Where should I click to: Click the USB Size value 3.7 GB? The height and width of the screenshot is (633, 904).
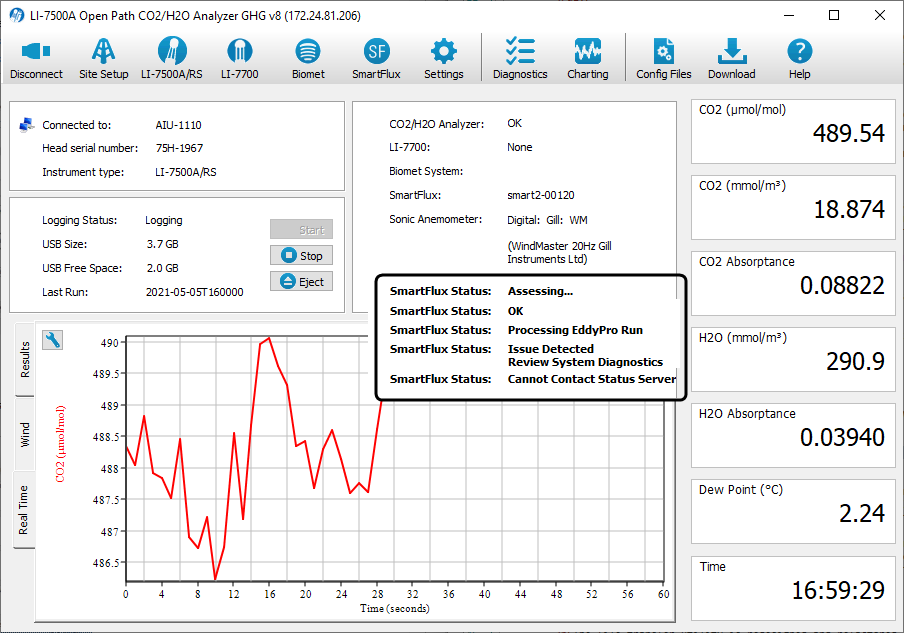(163, 244)
